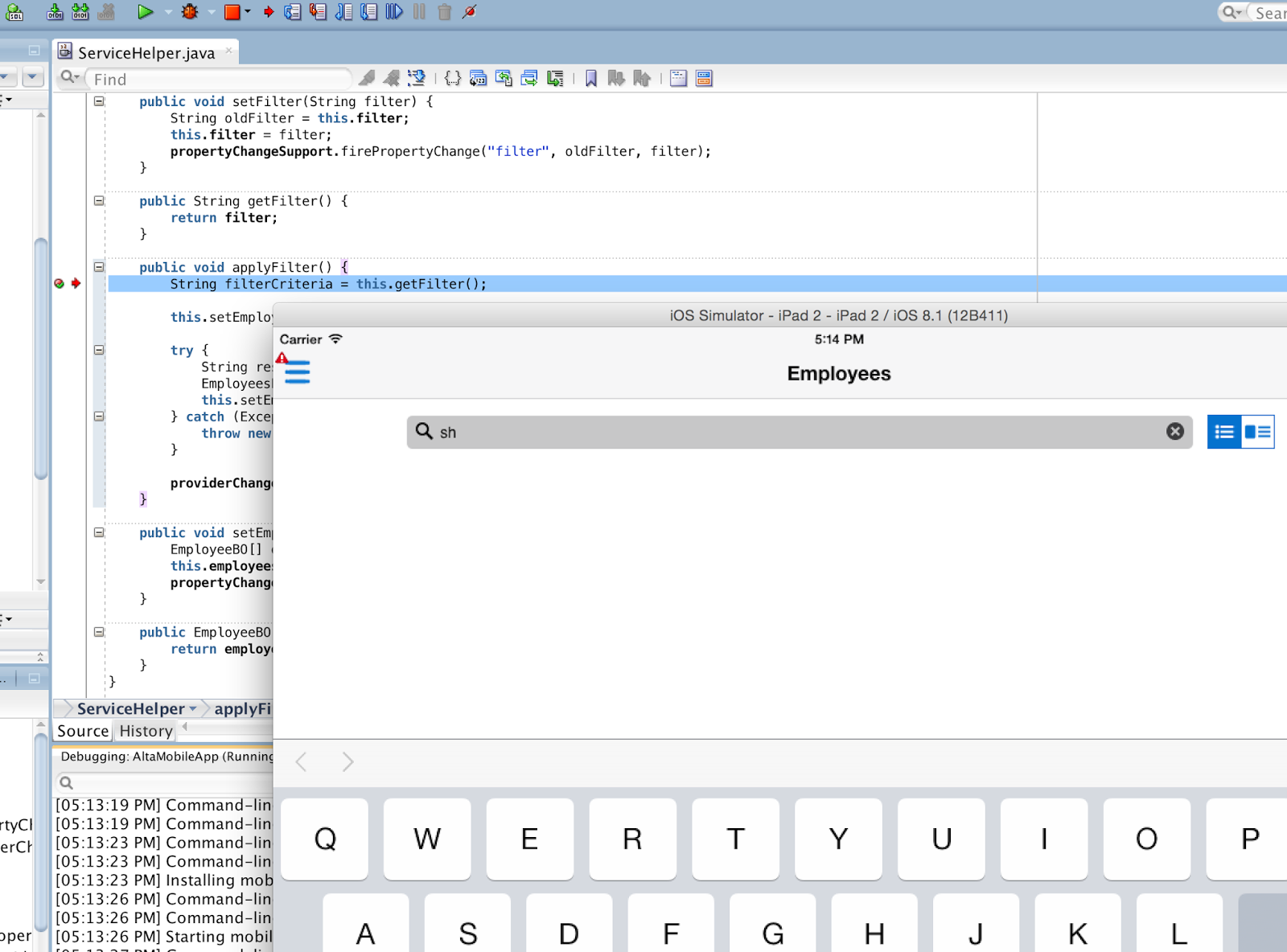Viewport: 1287px width, 952px height.
Task: Open the Run button dropdown arrow
Action: (168, 12)
